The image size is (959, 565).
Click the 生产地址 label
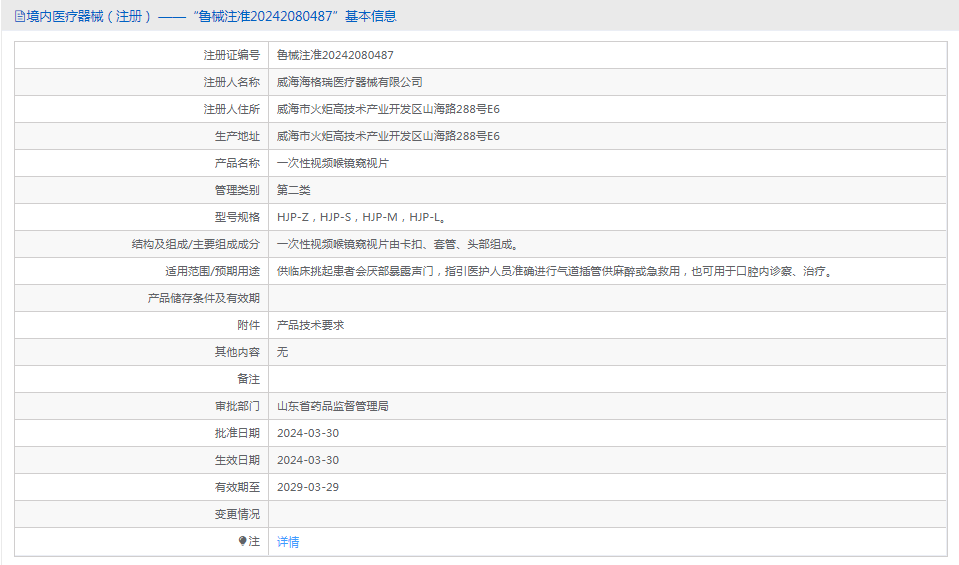[237, 136]
